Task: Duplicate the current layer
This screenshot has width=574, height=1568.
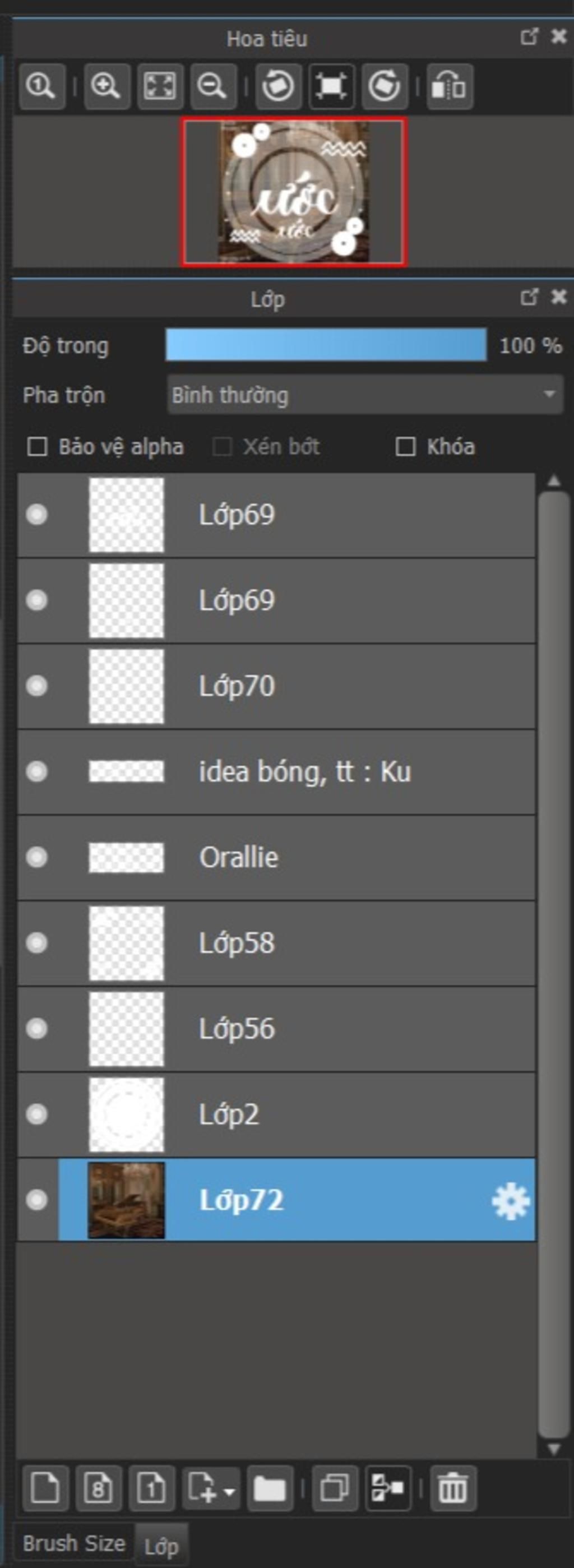Action: [x=334, y=1489]
